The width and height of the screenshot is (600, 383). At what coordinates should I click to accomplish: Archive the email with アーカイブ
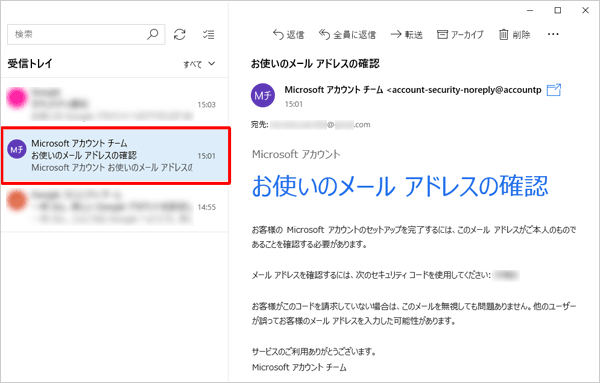[x=460, y=35]
